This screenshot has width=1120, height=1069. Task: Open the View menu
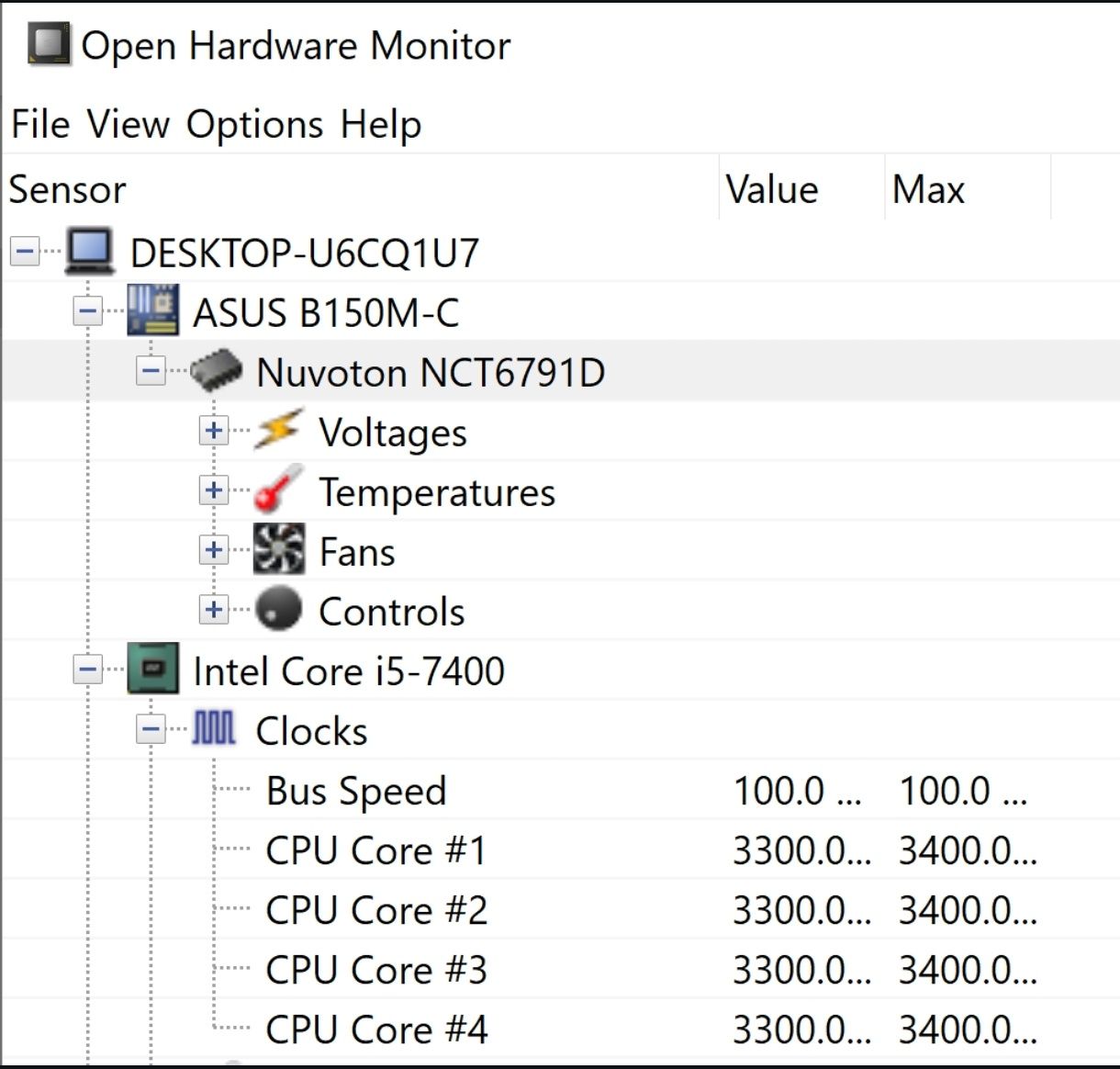(x=129, y=124)
